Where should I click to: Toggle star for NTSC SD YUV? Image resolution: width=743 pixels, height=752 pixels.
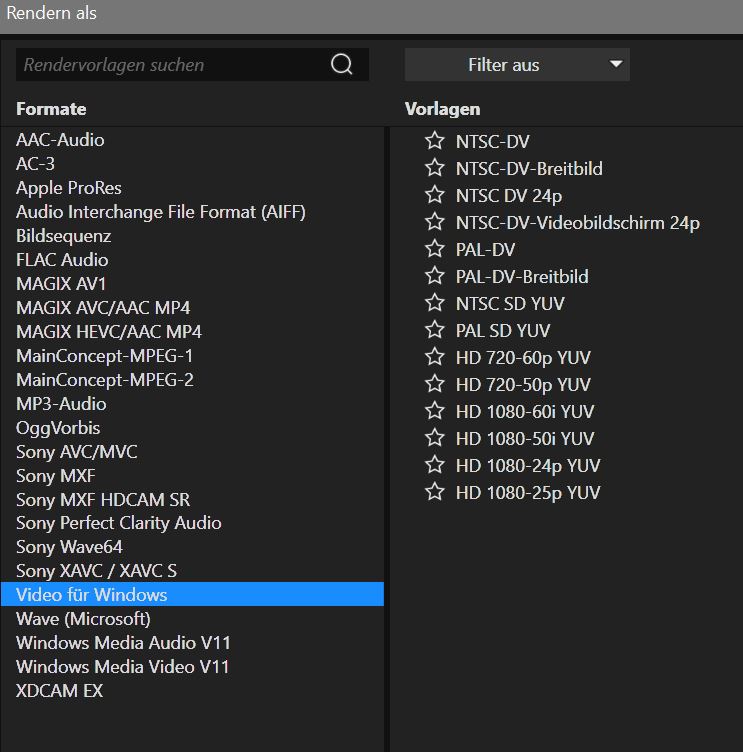click(x=434, y=303)
